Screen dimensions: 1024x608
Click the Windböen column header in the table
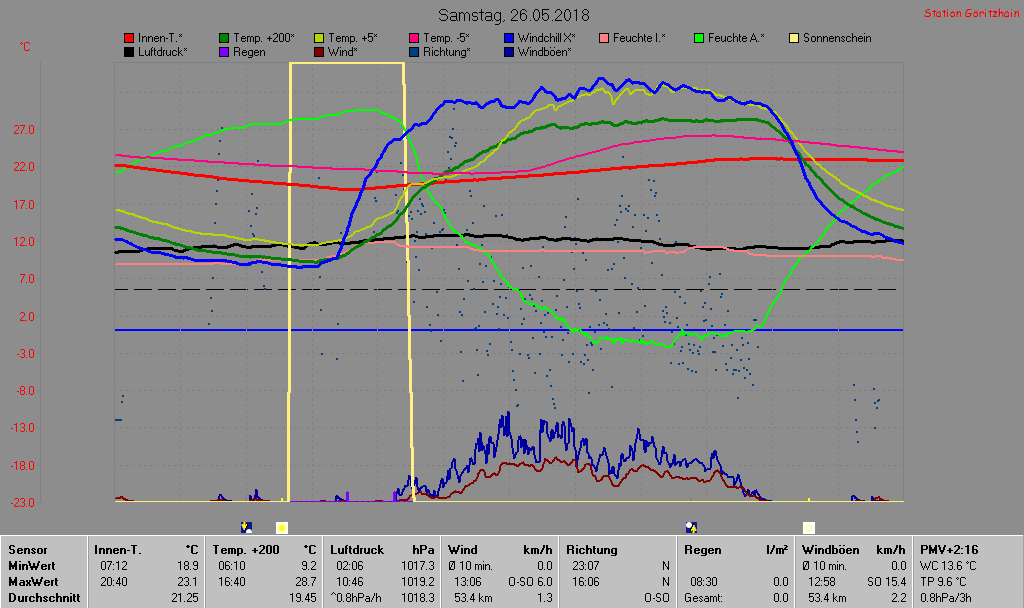click(831, 550)
